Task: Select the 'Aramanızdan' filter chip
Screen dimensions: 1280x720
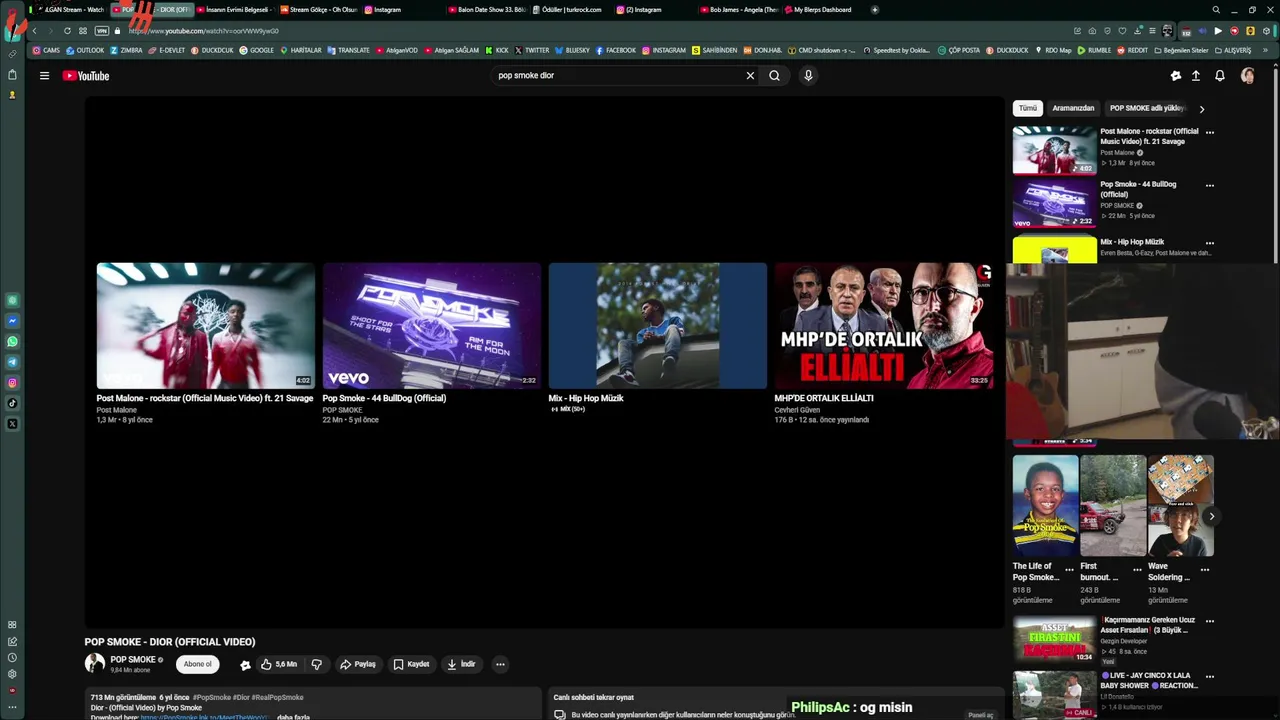Action: 1073,108
